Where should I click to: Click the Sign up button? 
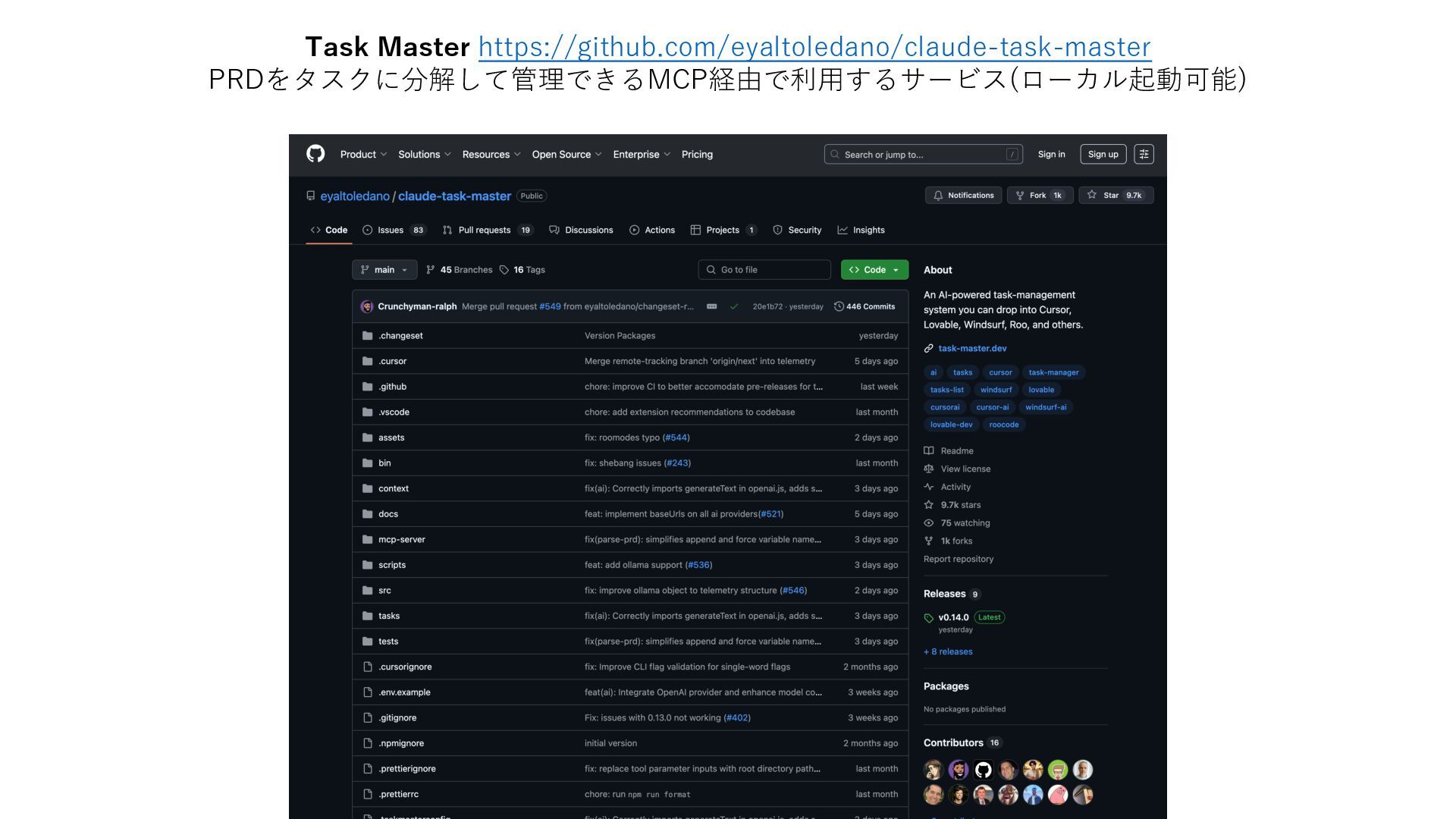pyautogui.click(x=1103, y=154)
